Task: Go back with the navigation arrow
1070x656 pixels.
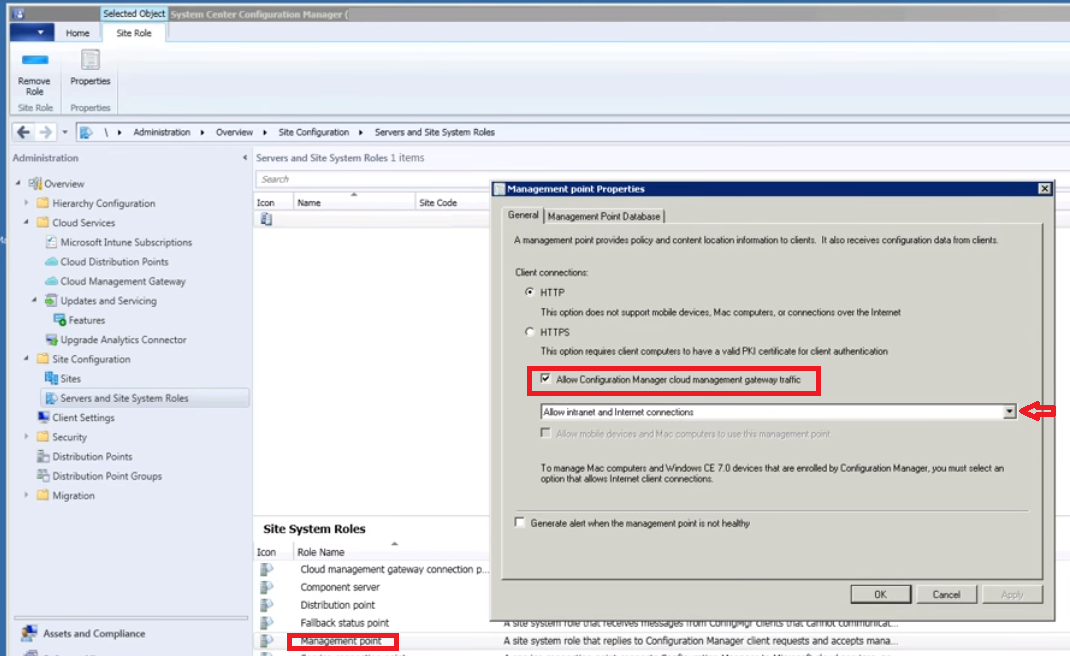Action: [23, 132]
